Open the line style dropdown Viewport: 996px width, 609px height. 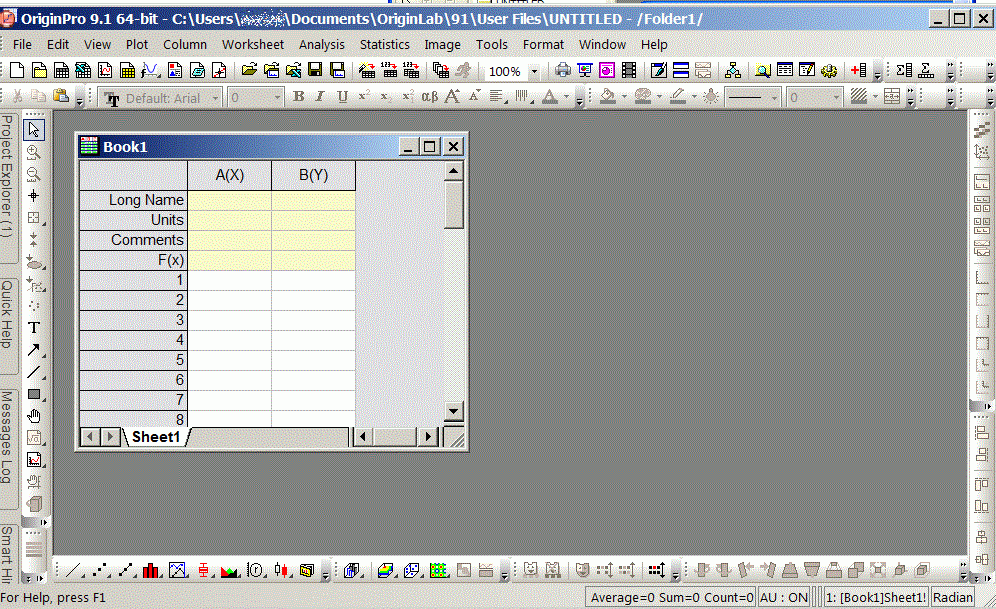(774, 97)
